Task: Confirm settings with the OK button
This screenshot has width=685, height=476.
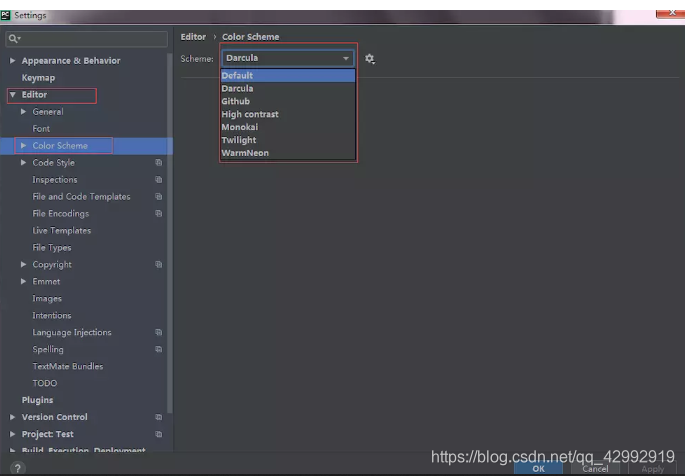Action: tap(538, 469)
